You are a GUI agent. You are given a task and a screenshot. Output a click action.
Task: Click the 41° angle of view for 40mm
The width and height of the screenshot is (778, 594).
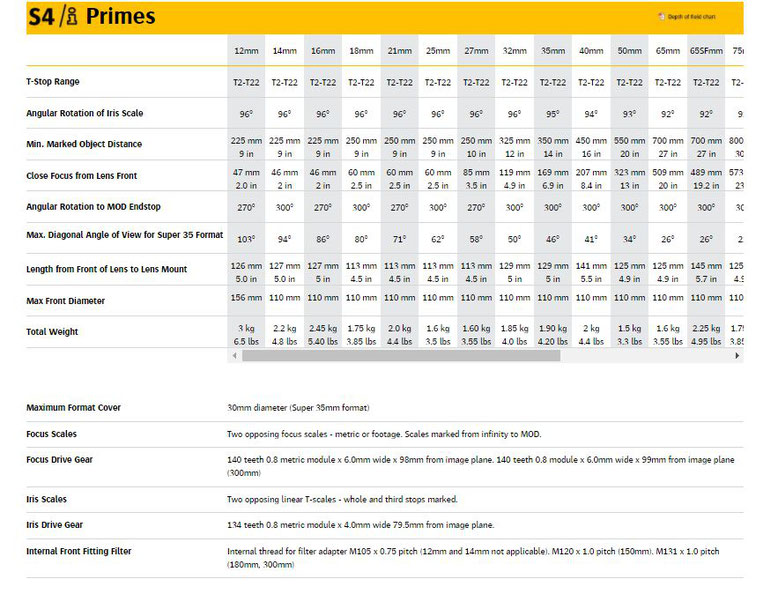[591, 239]
